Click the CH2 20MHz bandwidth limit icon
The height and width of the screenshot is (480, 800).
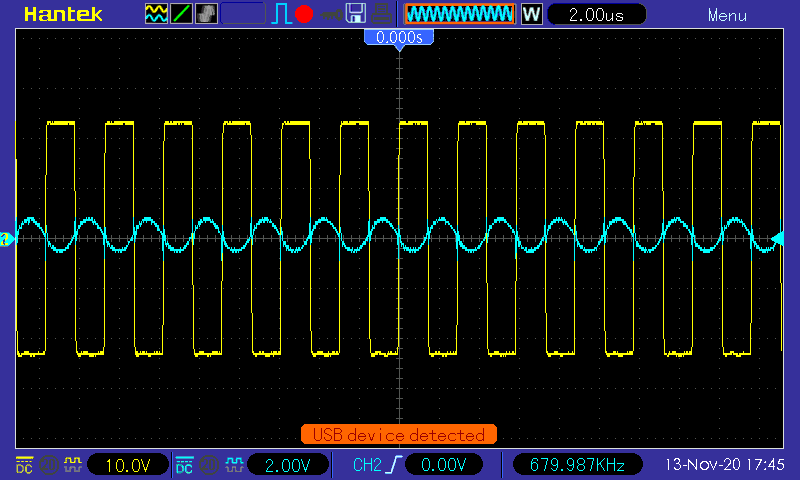pos(209,465)
